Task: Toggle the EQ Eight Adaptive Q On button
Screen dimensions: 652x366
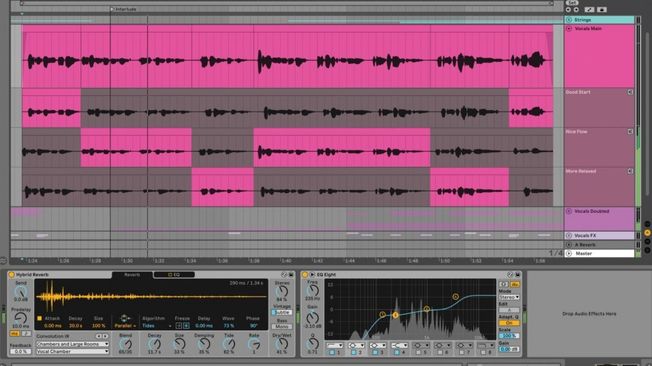Action: [509, 323]
